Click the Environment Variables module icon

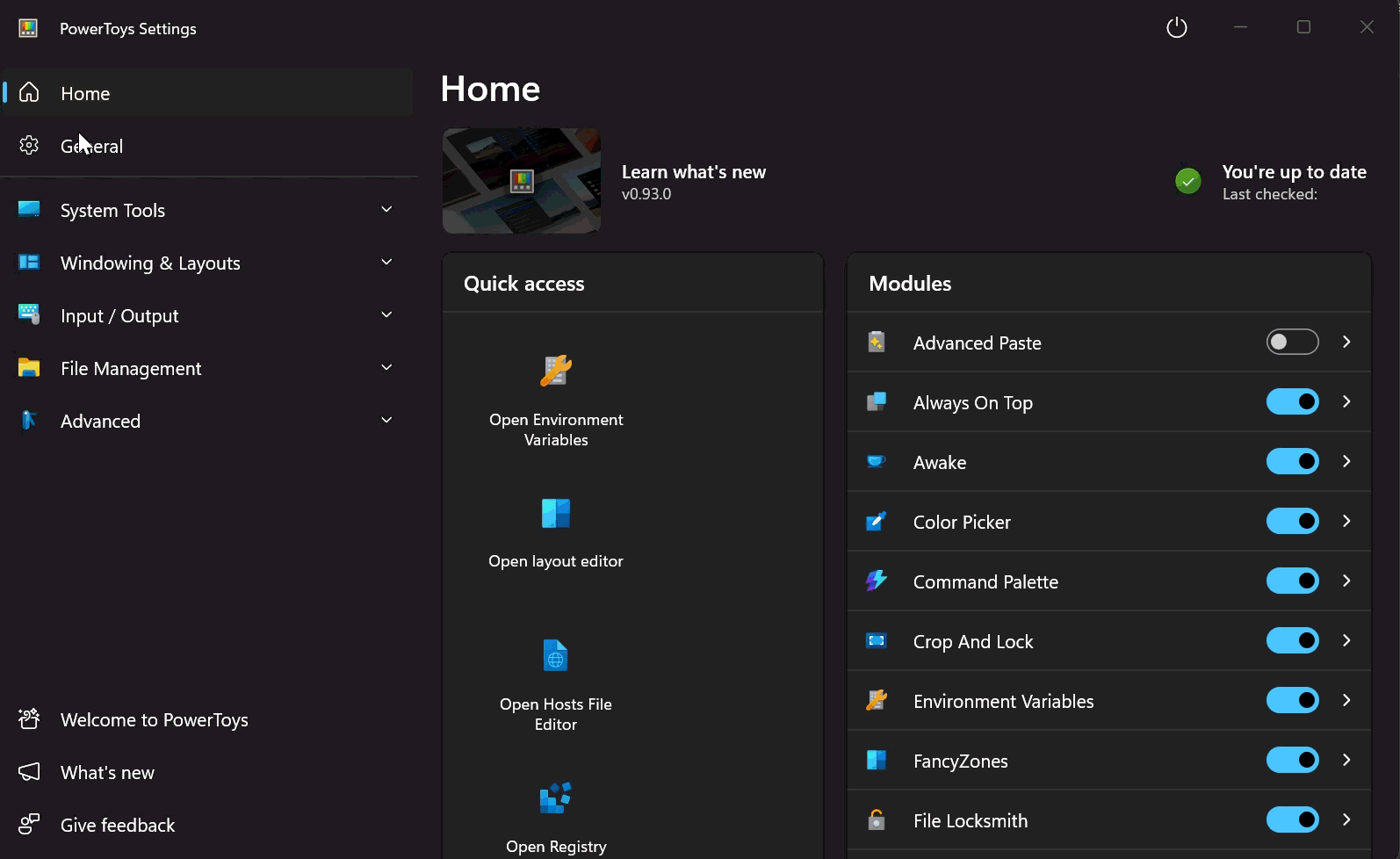(x=877, y=700)
